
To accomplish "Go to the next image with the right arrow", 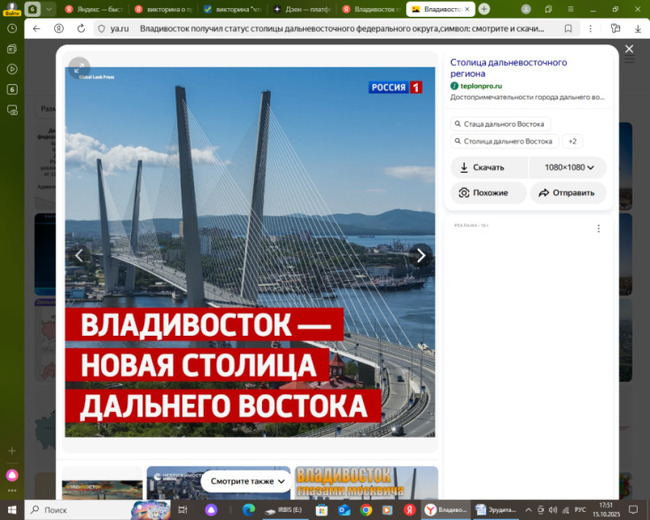I will (421, 256).
